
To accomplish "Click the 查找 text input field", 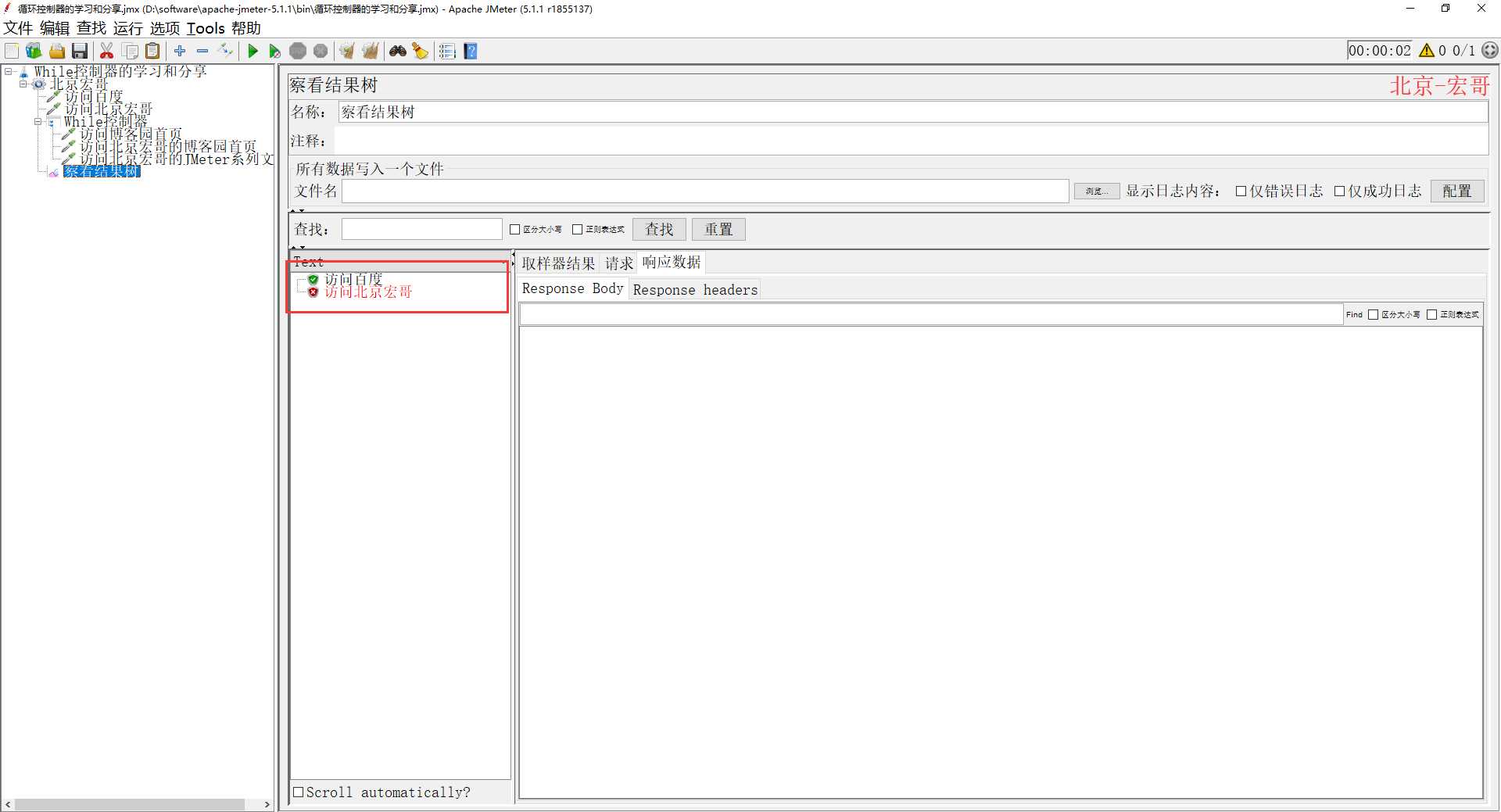I will tap(421, 230).
